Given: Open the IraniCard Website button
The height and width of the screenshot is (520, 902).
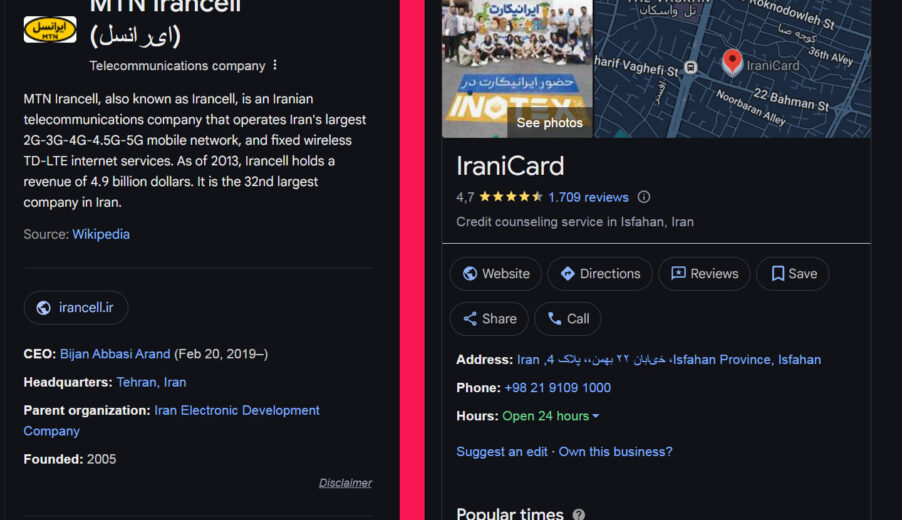Looking at the screenshot, I should [496, 274].
